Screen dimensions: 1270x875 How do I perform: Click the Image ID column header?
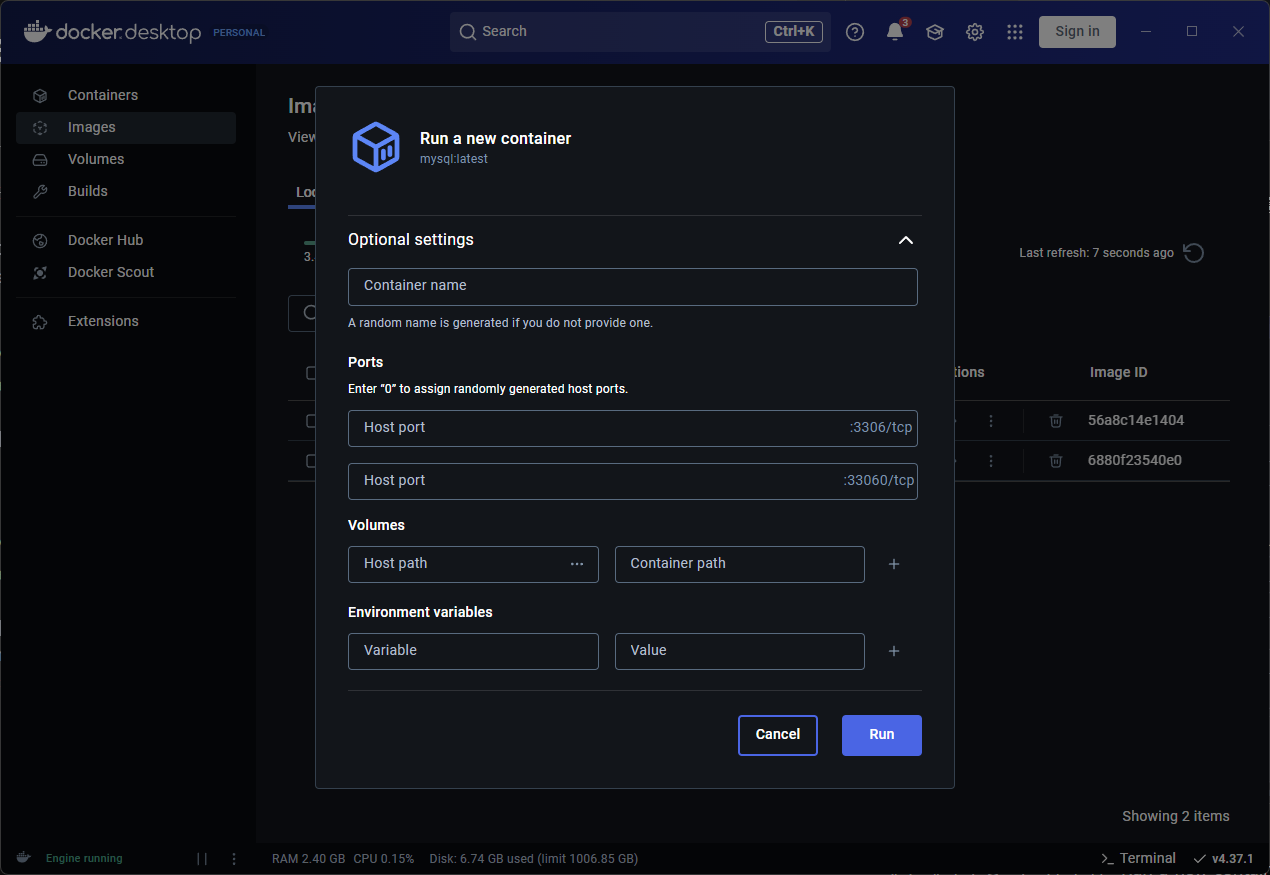click(1119, 372)
